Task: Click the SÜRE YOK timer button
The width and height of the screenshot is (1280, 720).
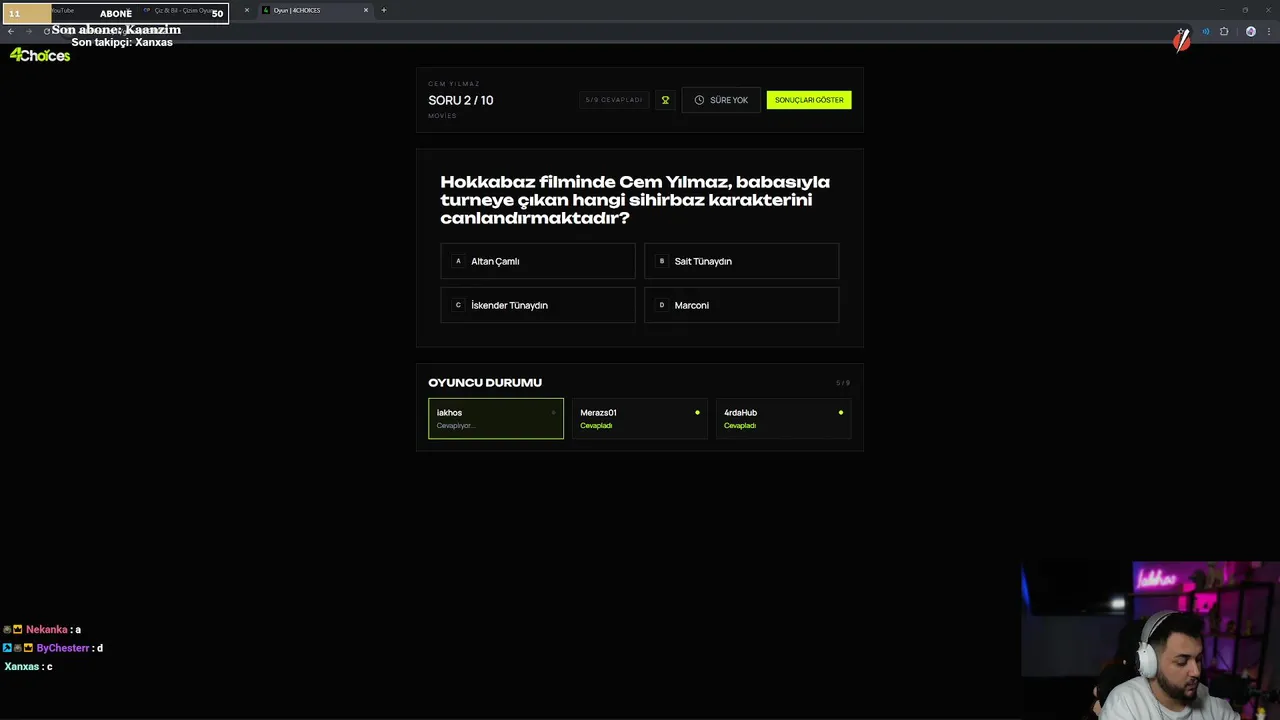Action: click(721, 100)
